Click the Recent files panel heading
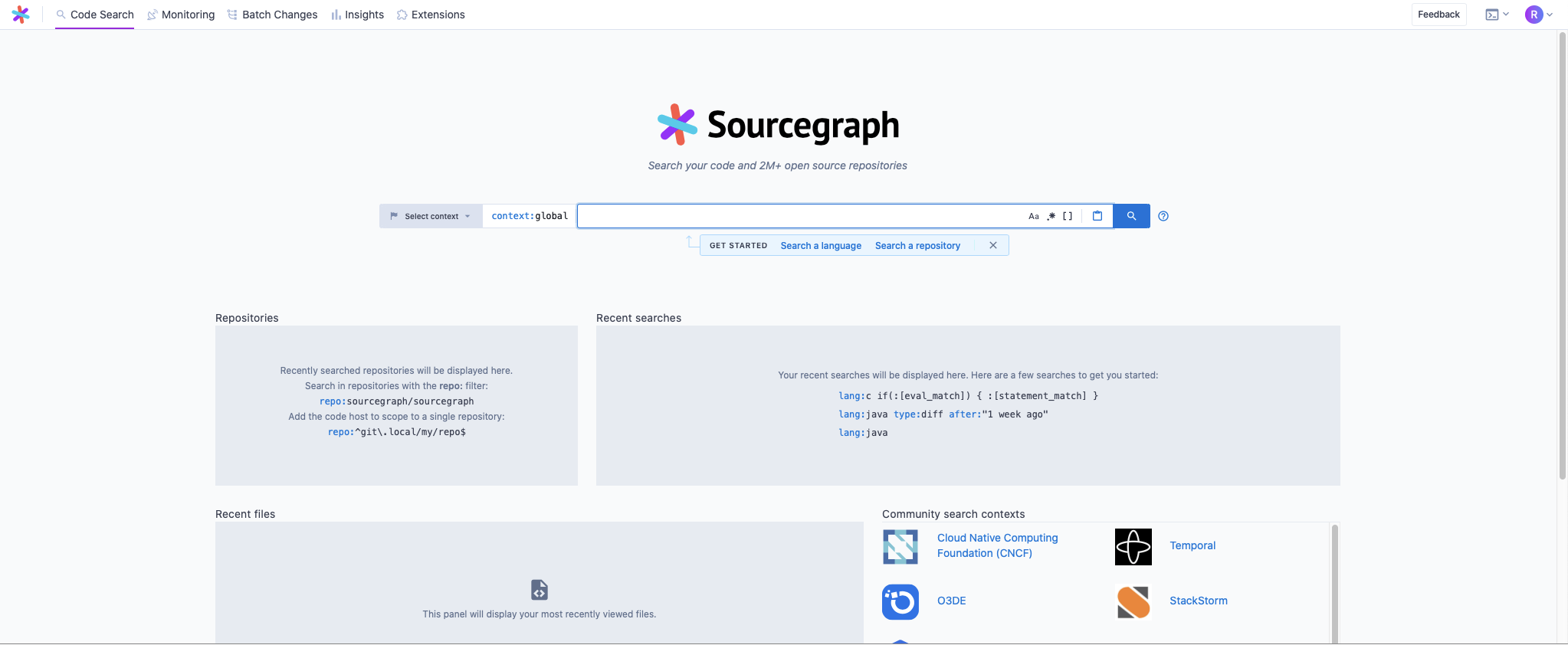This screenshot has height=645, width=1568. [x=245, y=514]
